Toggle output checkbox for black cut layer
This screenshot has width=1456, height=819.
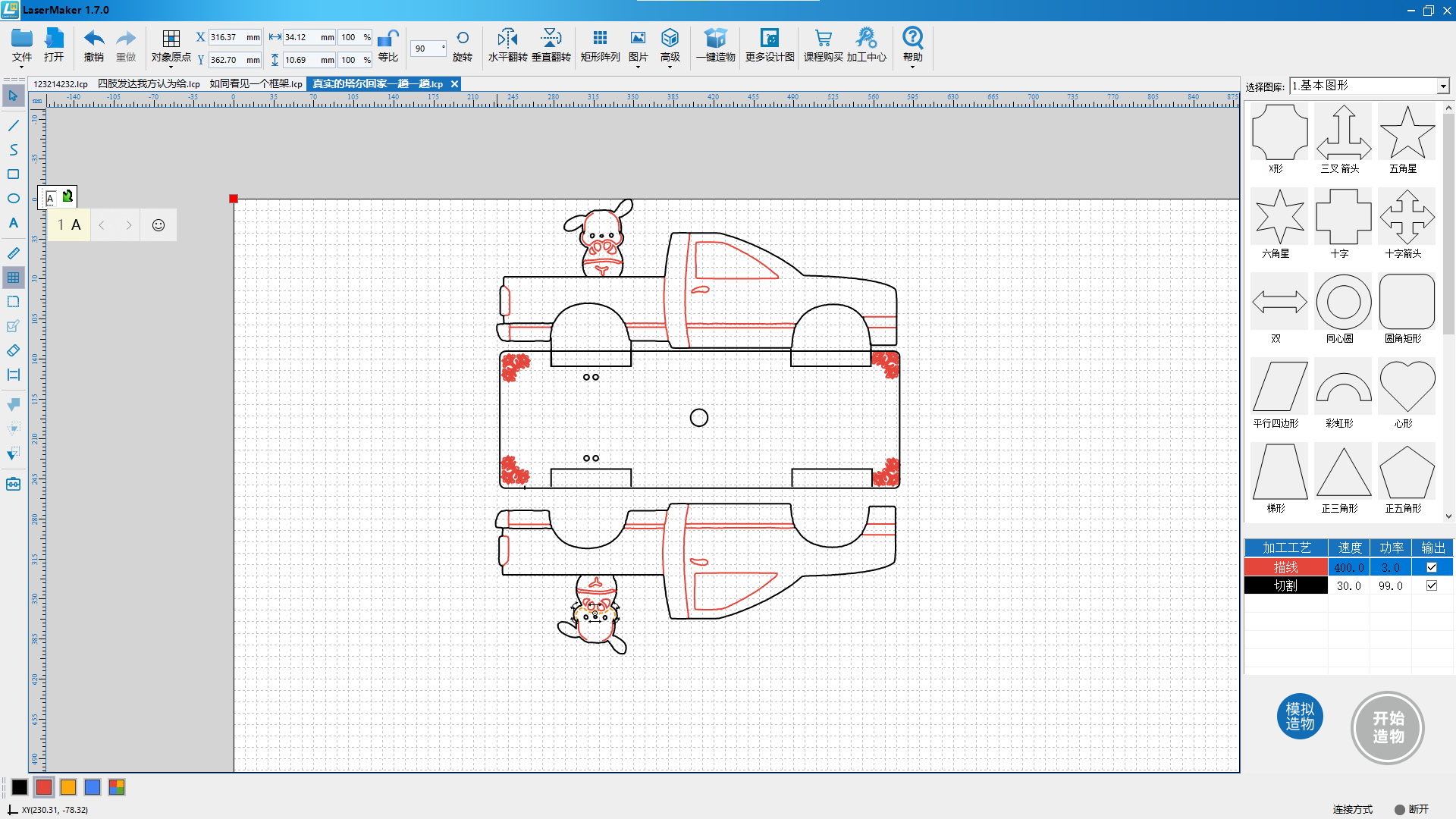(1432, 585)
